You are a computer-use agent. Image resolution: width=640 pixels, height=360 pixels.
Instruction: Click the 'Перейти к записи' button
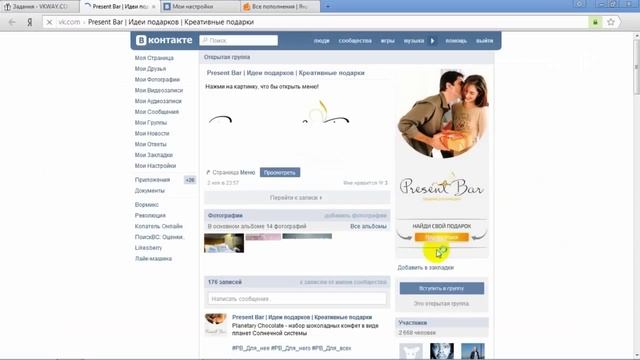297,198
